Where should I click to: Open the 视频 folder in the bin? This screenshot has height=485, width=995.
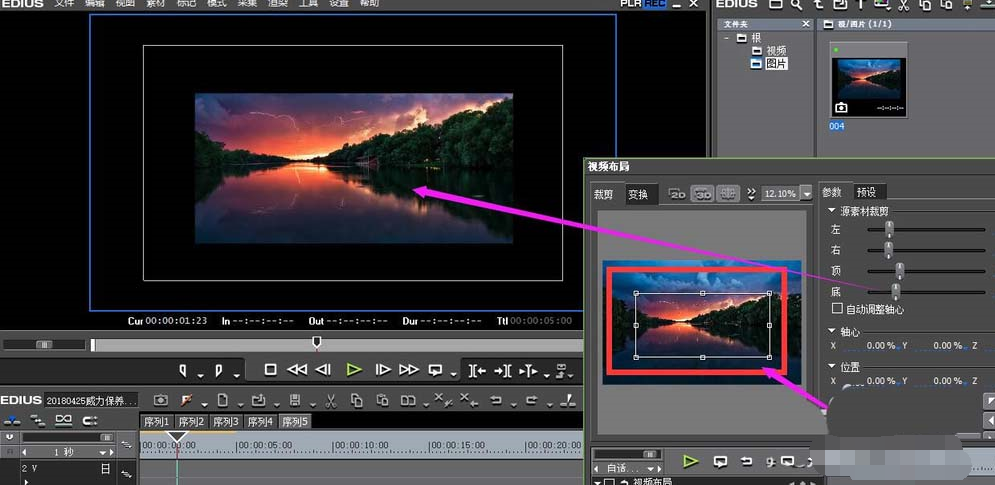776,51
